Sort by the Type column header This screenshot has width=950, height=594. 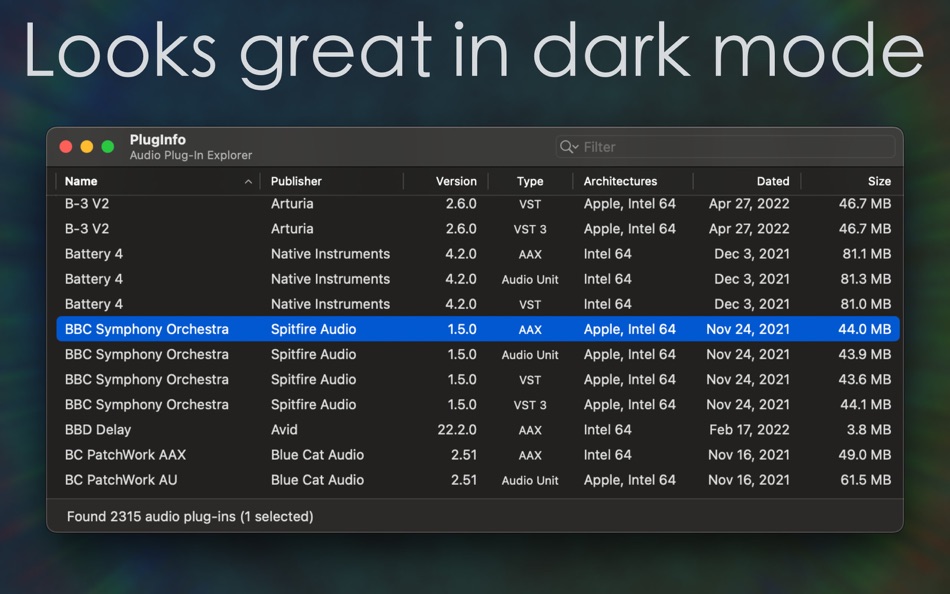(530, 181)
